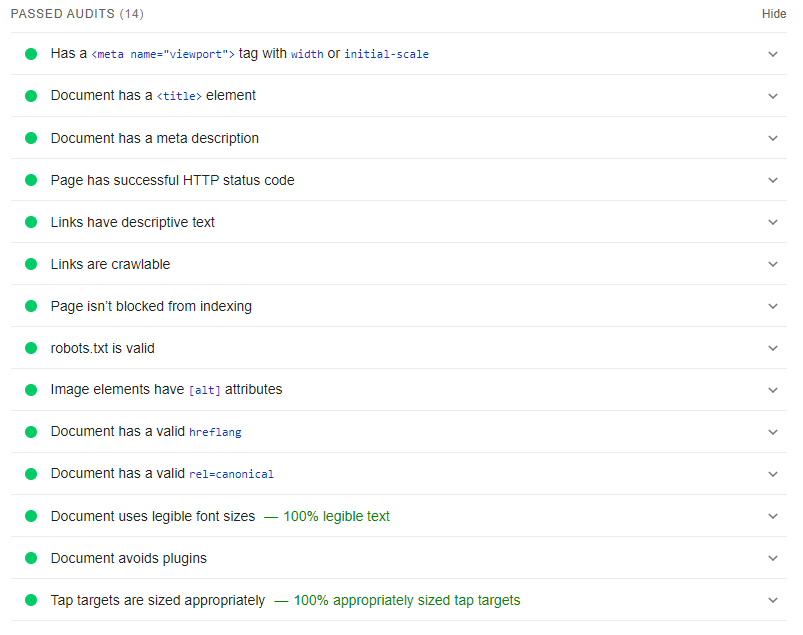Click the 100% legible text label
This screenshot has width=803, height=635.
click(x=336, y=516)
